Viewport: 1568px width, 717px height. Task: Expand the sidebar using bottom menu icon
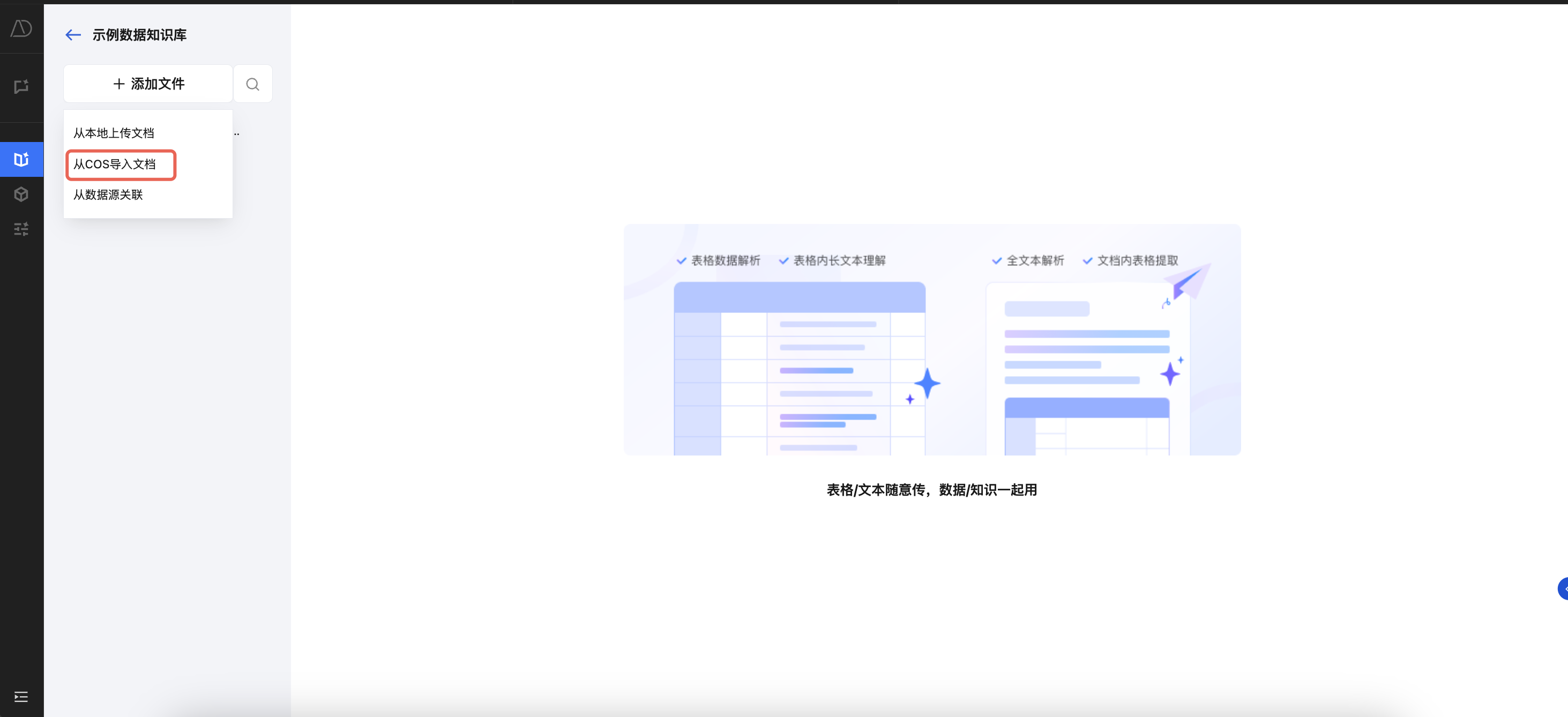coord(21,696)
